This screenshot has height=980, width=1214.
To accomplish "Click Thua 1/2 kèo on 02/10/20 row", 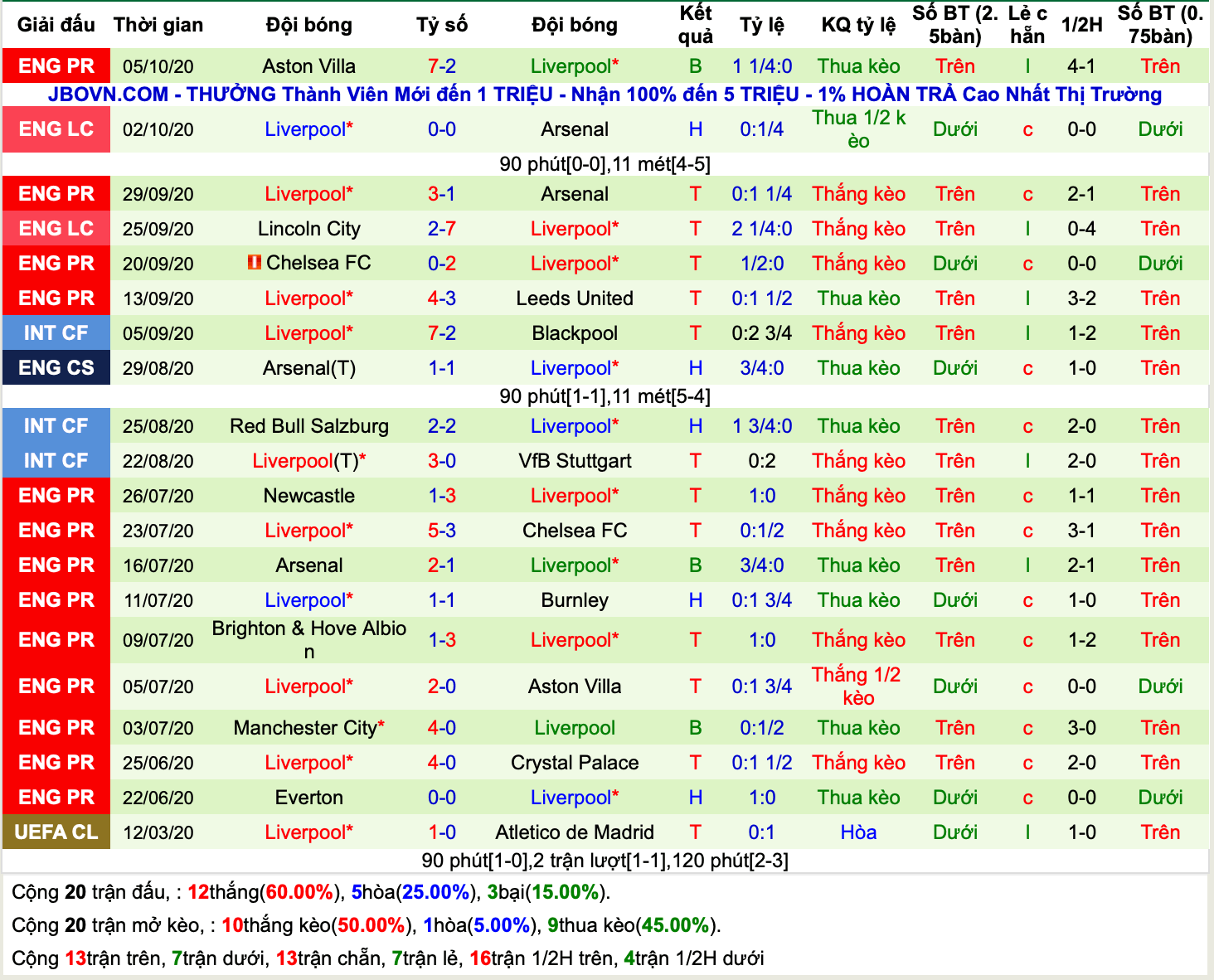I will click(858, 129).
